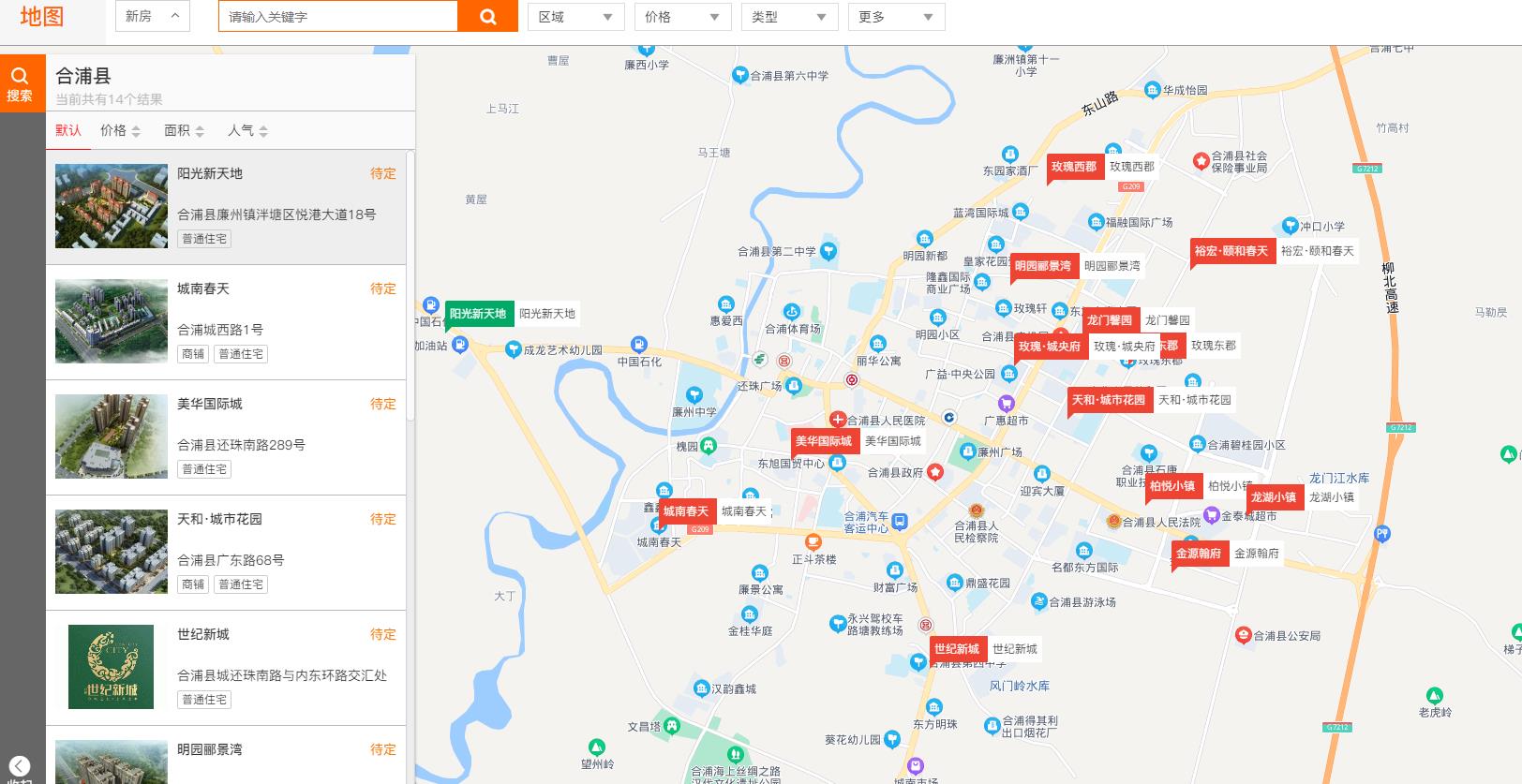The height and width of the screenshot is (784, 1522).
Task: Collapse sidebar with left arrow circle
Action: [x=20, y=765]
